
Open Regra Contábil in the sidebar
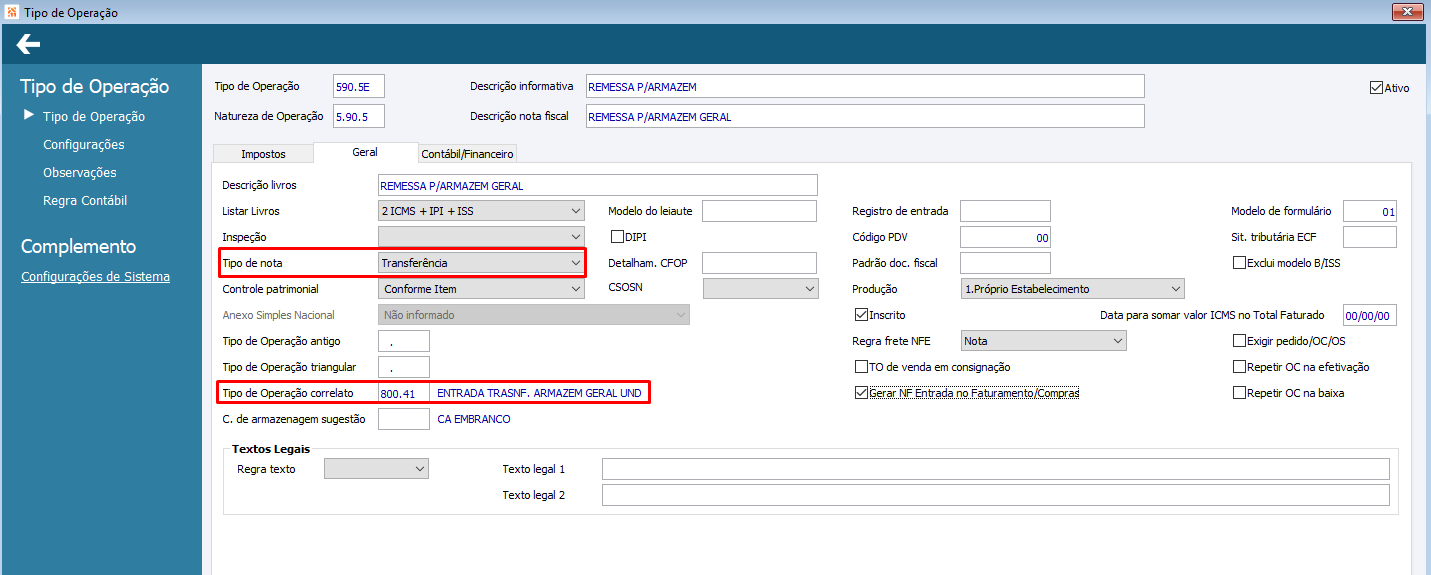click(85, 200)
